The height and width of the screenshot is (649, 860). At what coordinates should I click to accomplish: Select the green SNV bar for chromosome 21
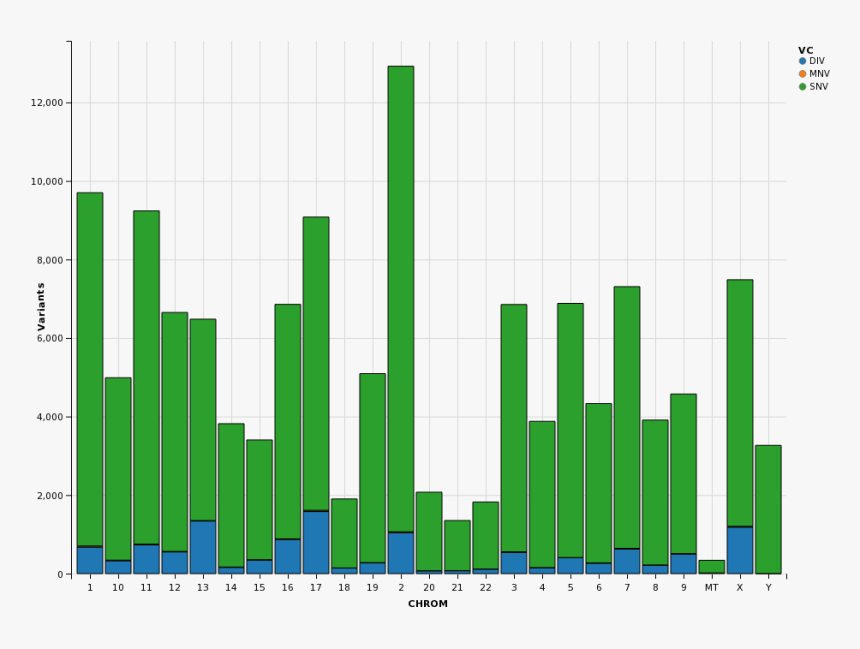point(457,545)
